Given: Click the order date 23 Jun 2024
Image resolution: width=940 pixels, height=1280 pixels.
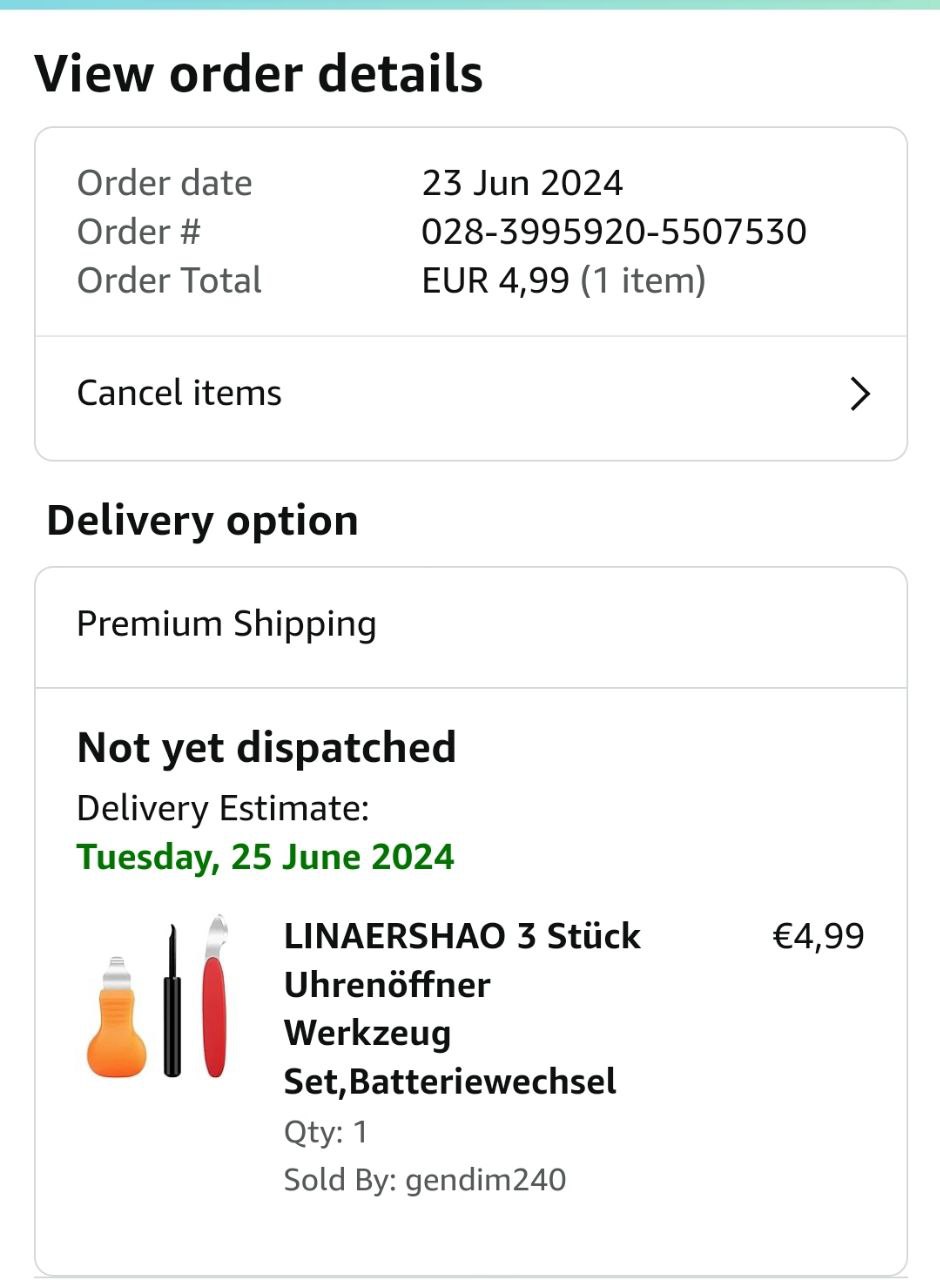Looking at the screenshot, I should [522, 183].
